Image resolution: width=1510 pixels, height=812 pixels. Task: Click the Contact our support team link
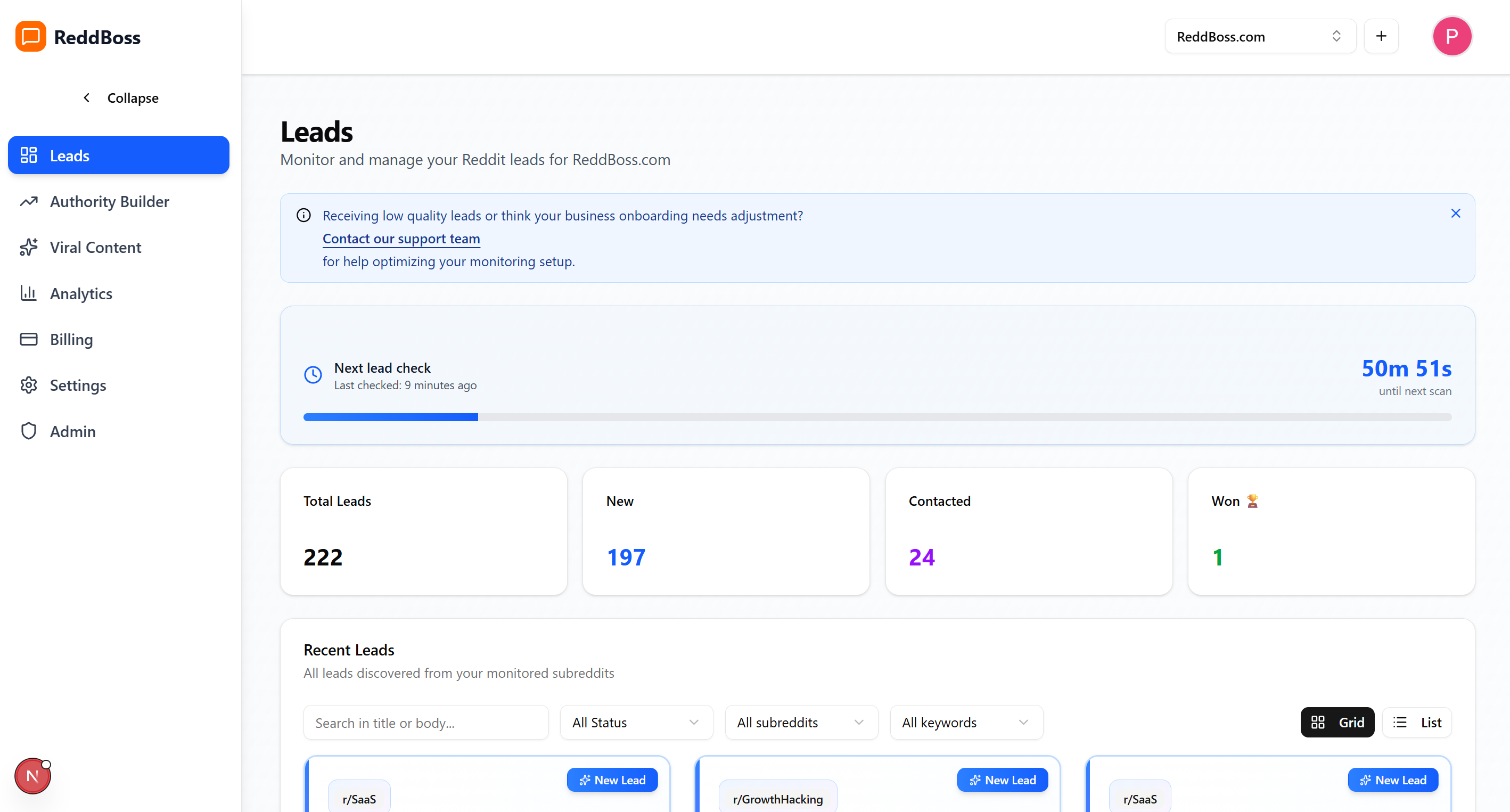(x=401, y=239)
